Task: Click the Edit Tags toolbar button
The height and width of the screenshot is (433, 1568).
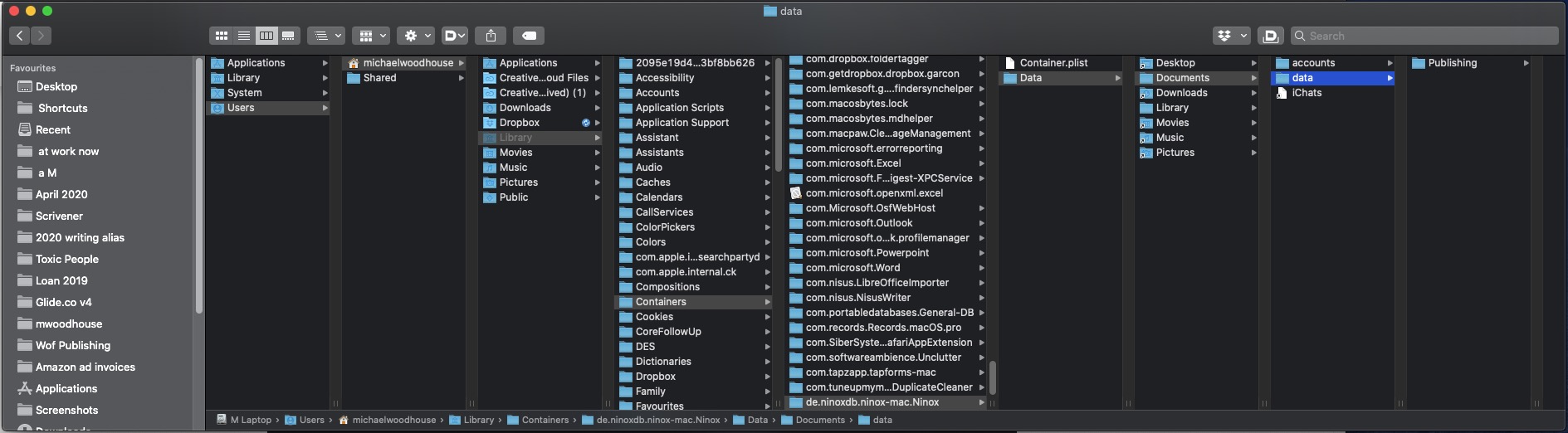Action: (x=529, y=36)
